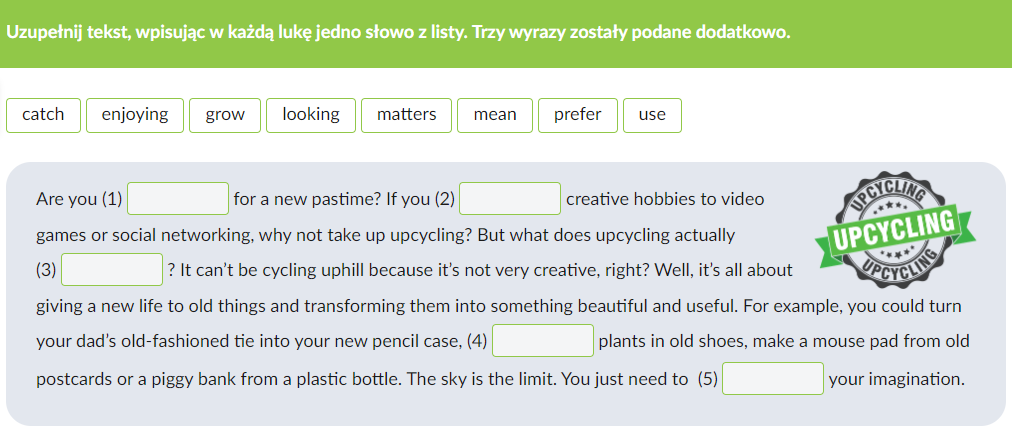Viewport: 1012px width, 443px height.
Task: Click the label '(5)' before last gap
Action: click(x=708, y=380)
